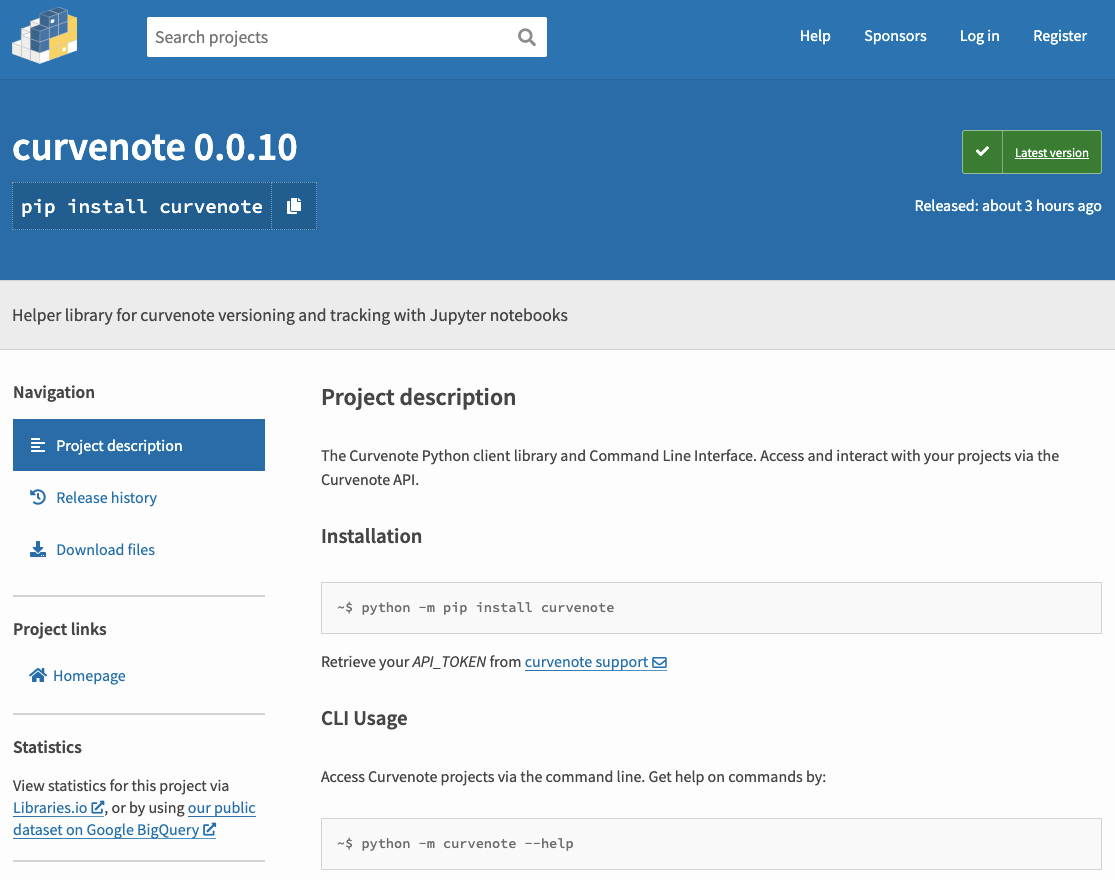Click the Project description main heading
The width and height of the screenshot is (1115, 880).
(x=418, y=397)
